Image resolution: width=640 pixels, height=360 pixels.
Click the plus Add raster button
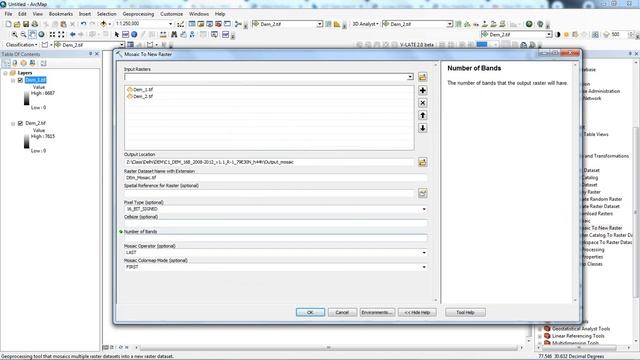click(422, 91)
